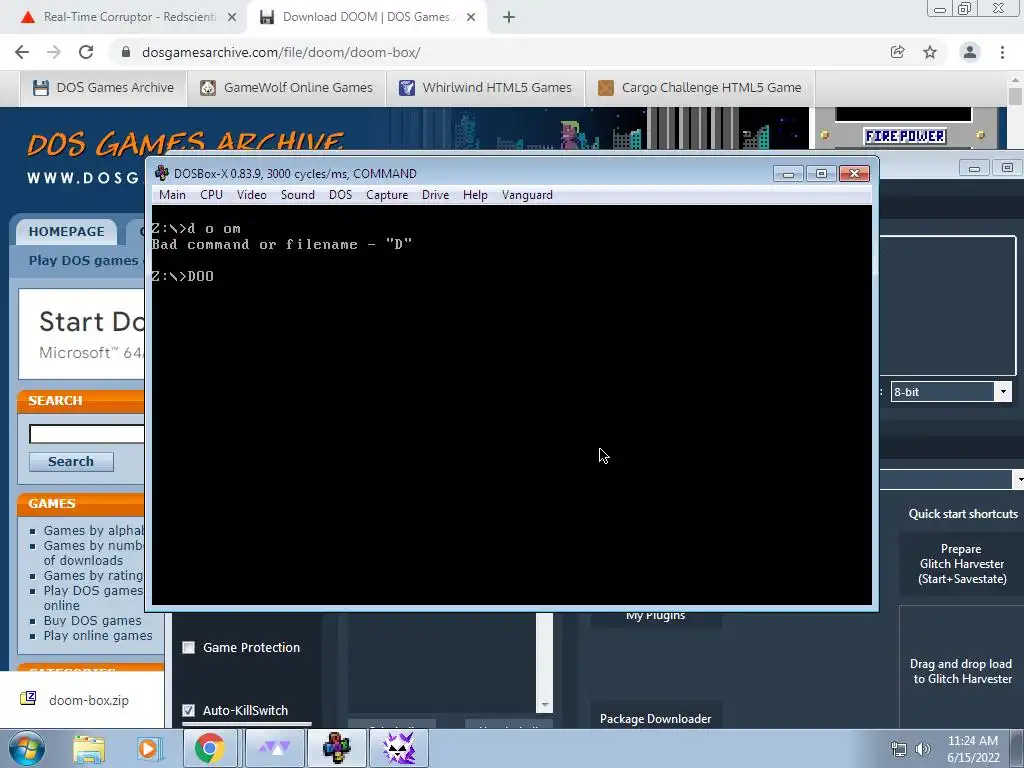Bookmark this page with the star icon
Screen dimensions: 1024x768
(930, 52)
